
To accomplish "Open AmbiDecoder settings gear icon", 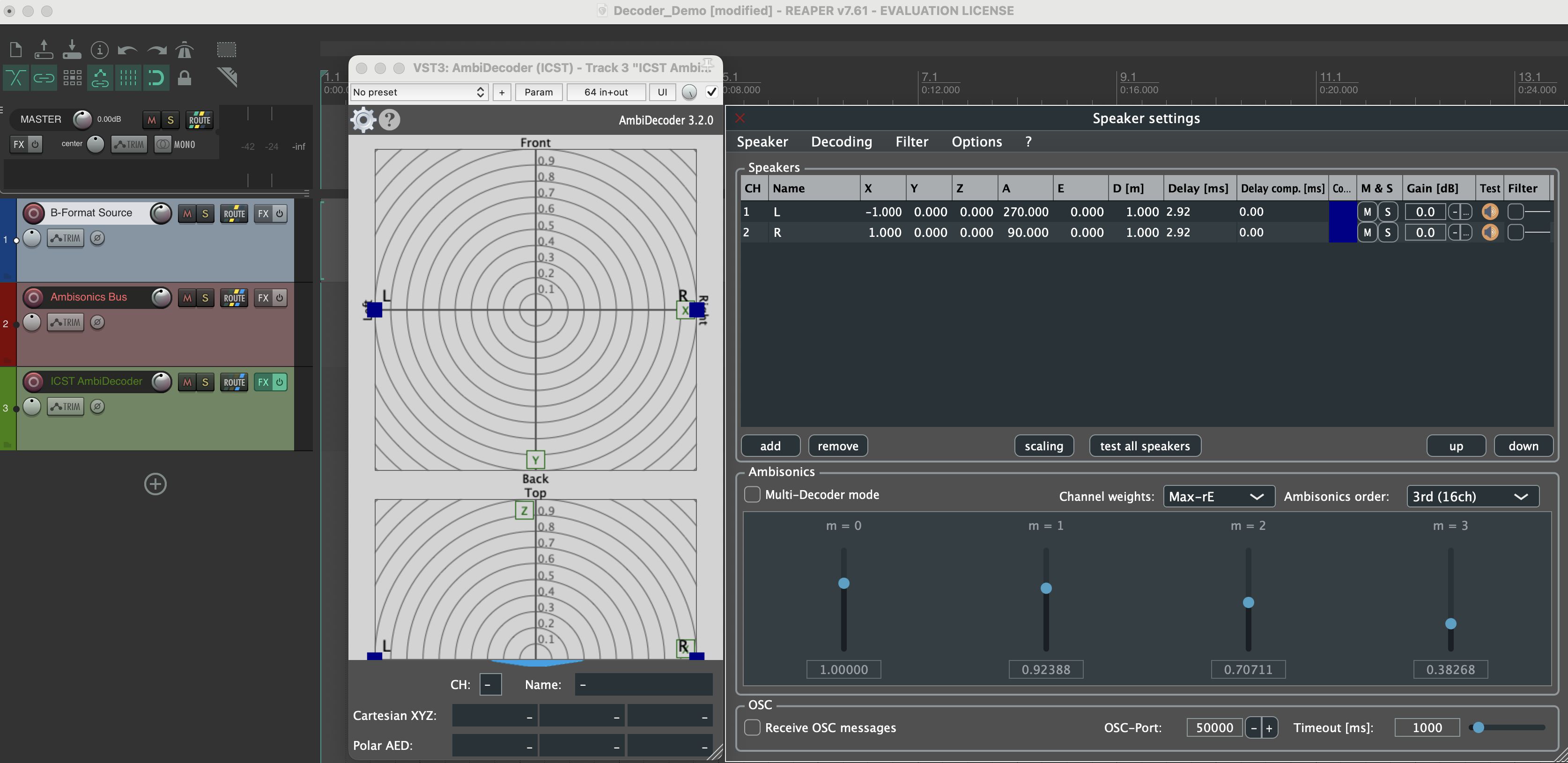I will pyautogui.click(x=363, y=120).
